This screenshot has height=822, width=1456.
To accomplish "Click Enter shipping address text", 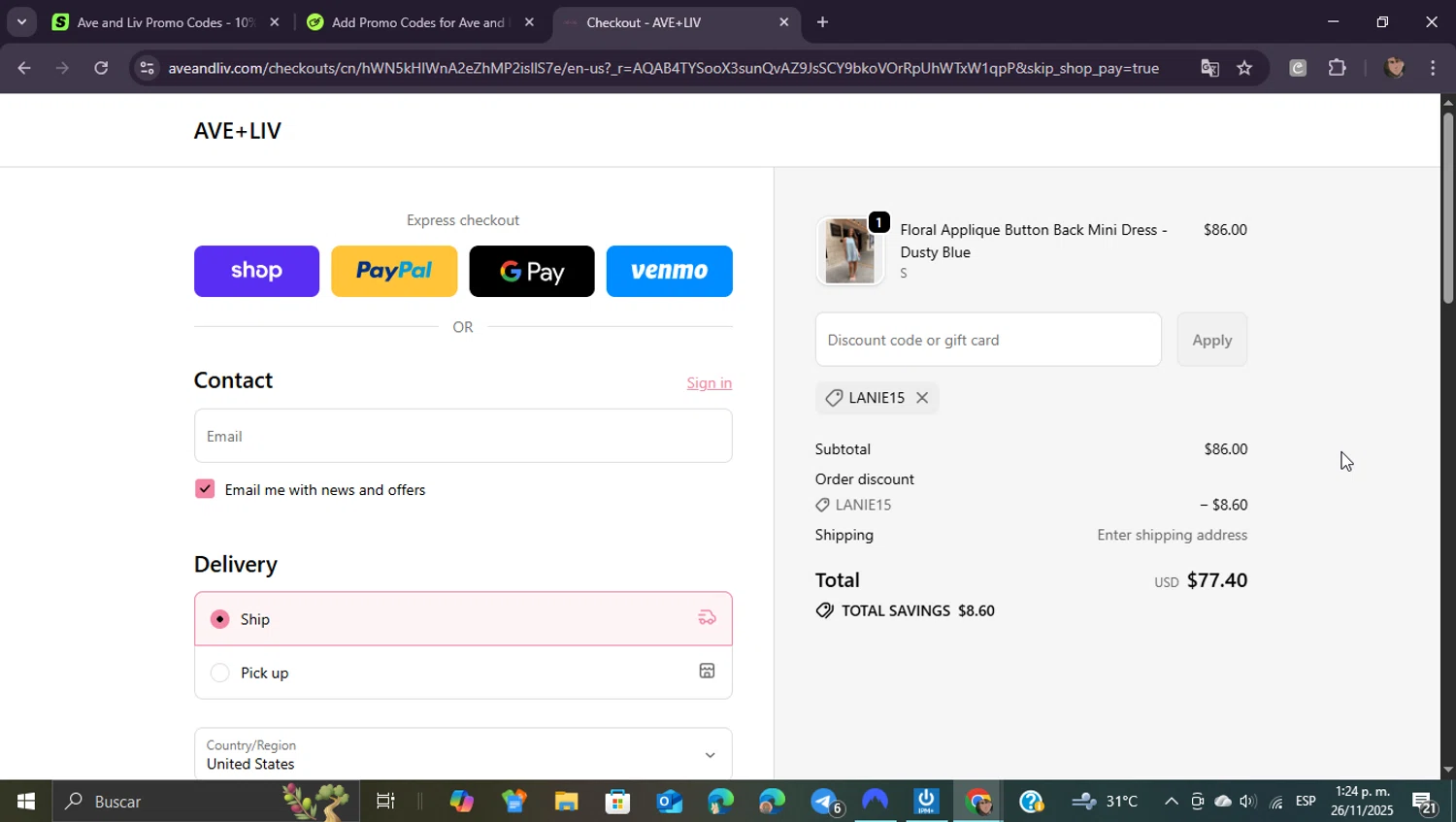I will pyautogui.click(x=1173, y=535).
